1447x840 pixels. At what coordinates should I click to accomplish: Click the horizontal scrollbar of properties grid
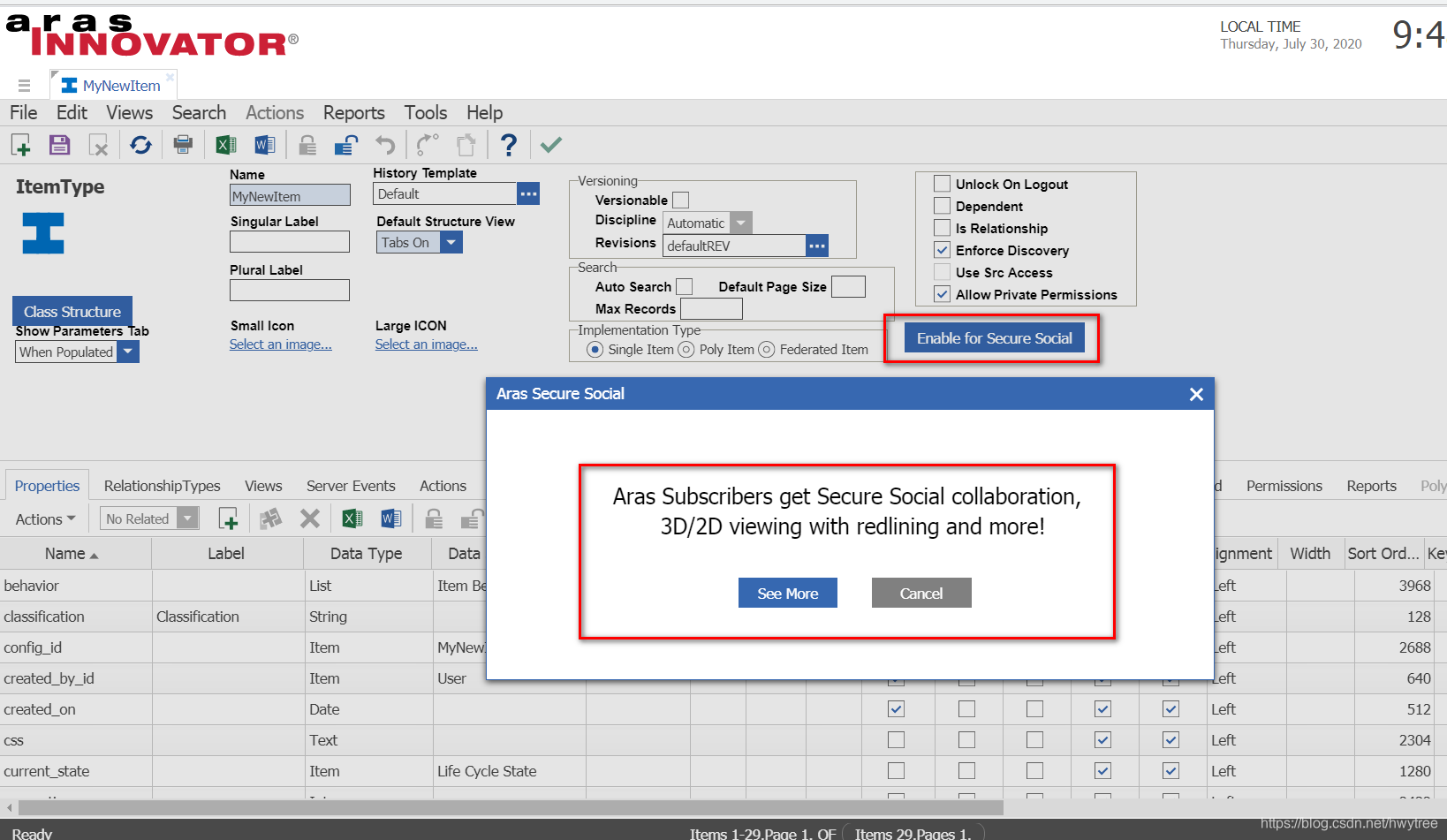[x=511, y=807]
